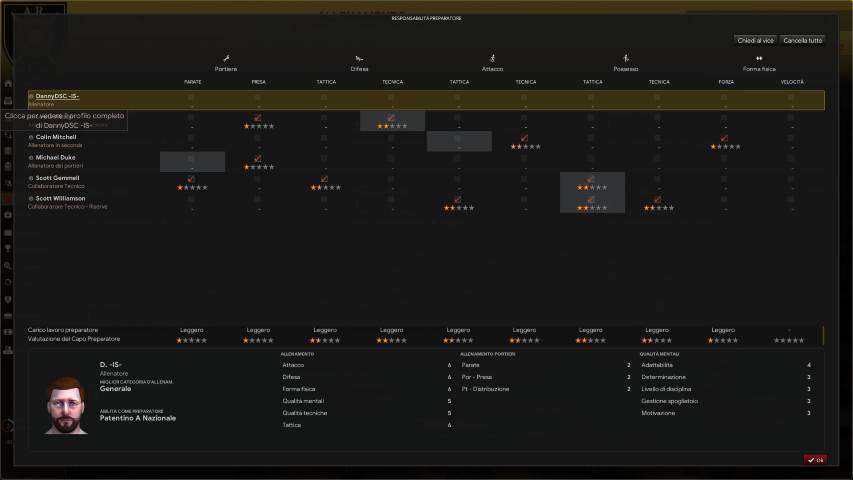Image resolution: width=853 pixels, height=480 pixels.
Task: Click the info icon beside Scott Gemmell
Action: [x=31, y=178]
